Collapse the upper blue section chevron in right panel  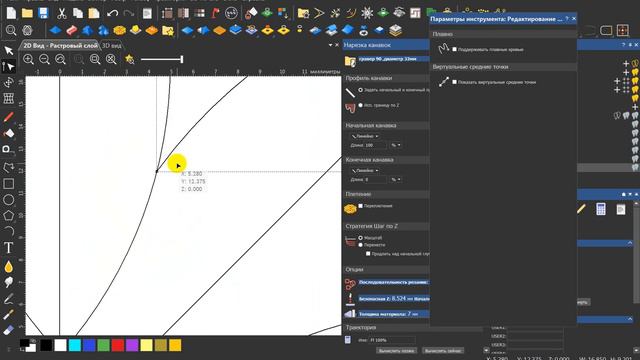[630, 243]
